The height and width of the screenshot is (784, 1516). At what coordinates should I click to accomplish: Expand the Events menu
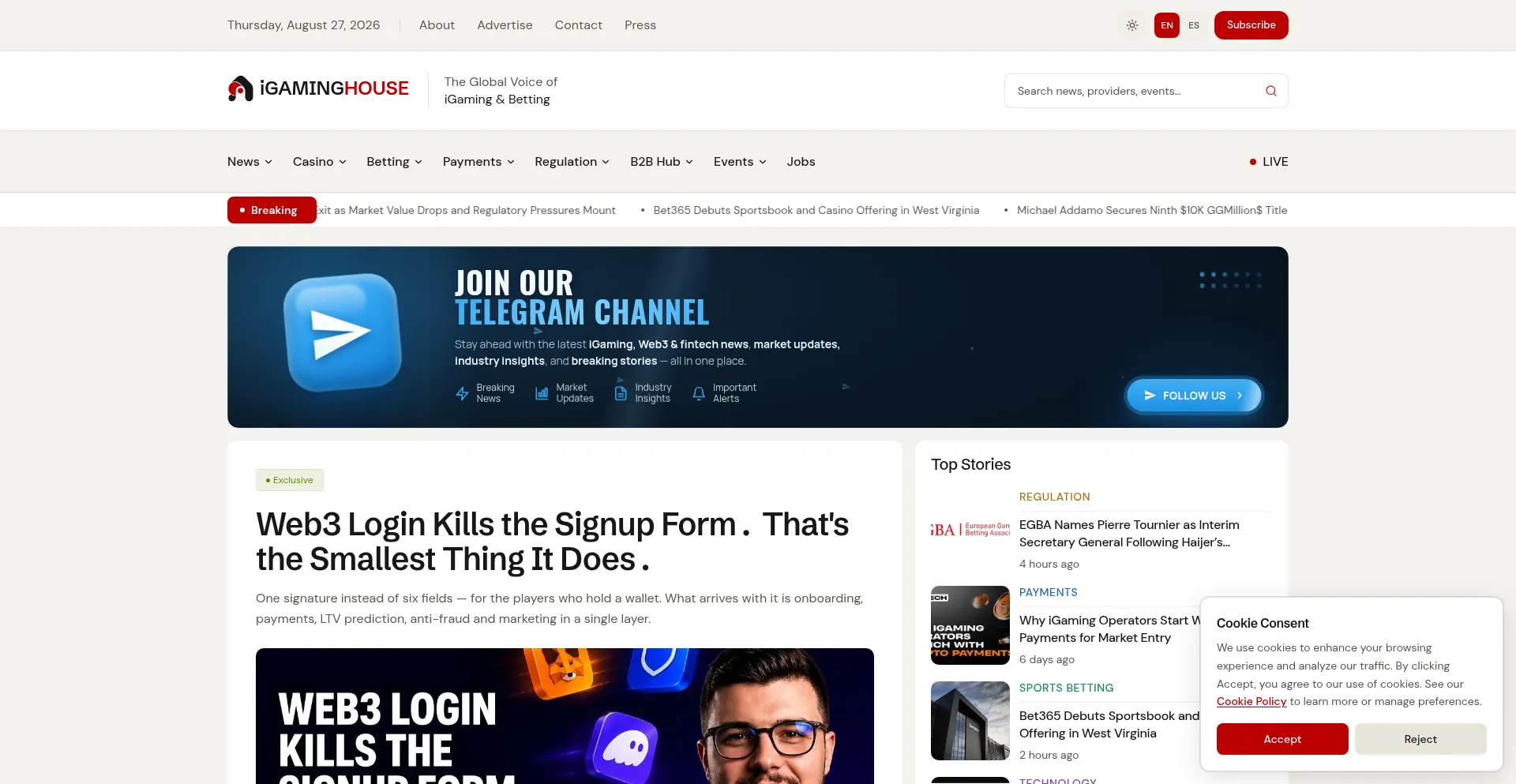740,162
